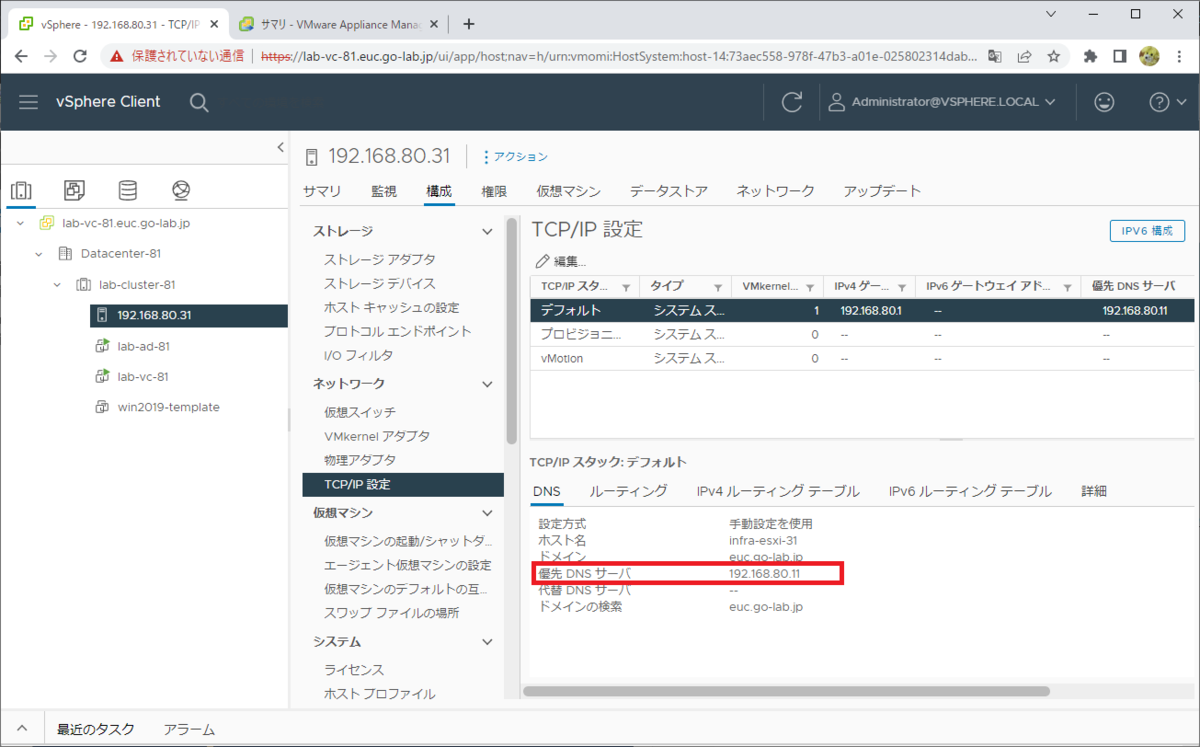Click the horizontal scrollbar in details pane
This screenshot has height=747, width=1200.
pyautogui.click(x=786, y=691)
